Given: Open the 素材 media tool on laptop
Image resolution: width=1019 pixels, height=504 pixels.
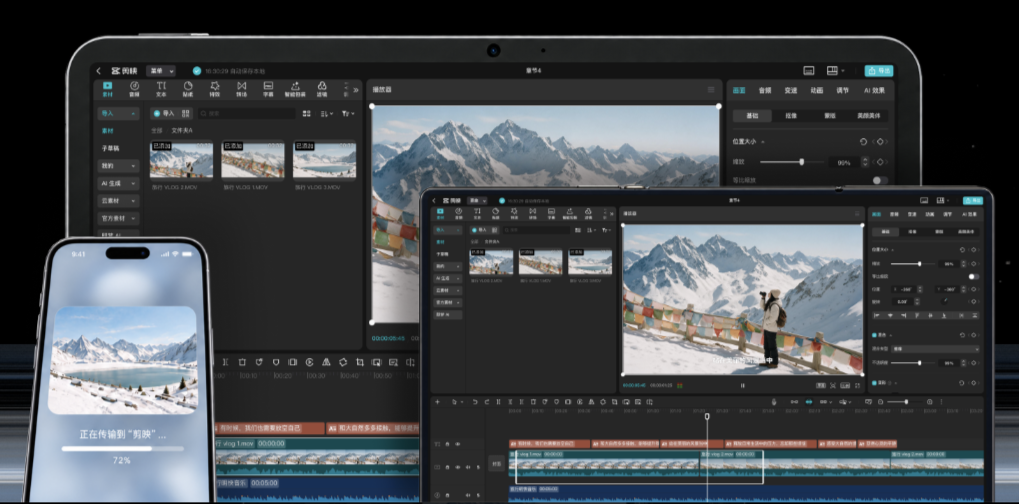Looking at the screenshot, I should [x=107, y=89].
